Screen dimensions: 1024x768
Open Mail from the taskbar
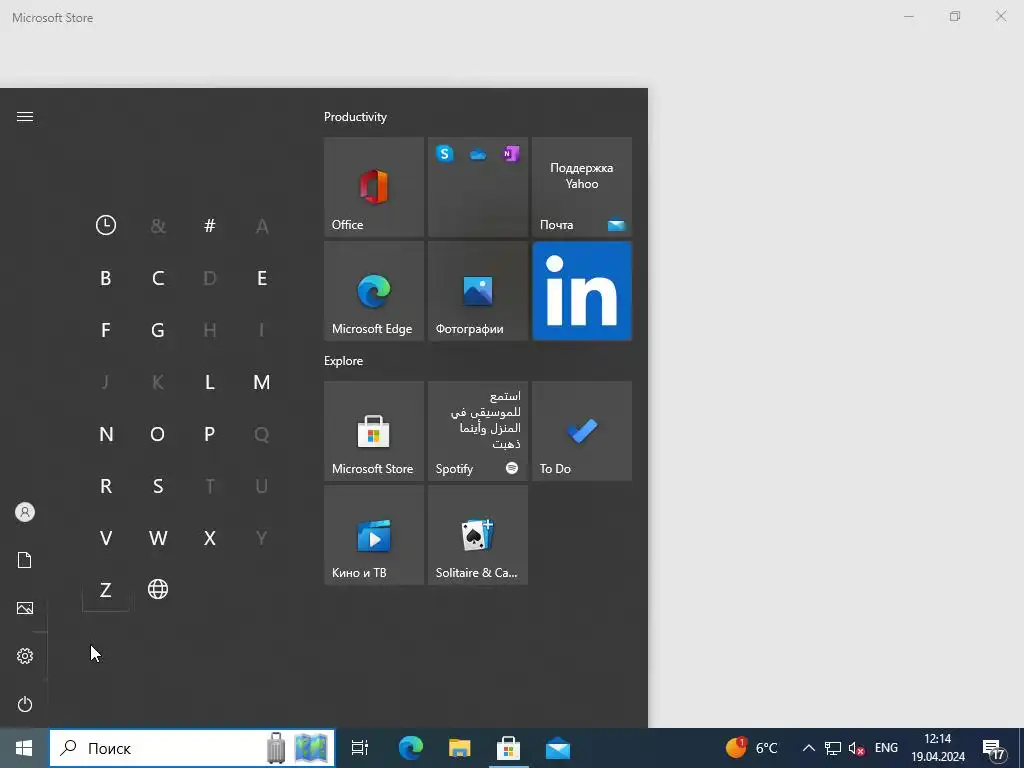tap(558, 748)
